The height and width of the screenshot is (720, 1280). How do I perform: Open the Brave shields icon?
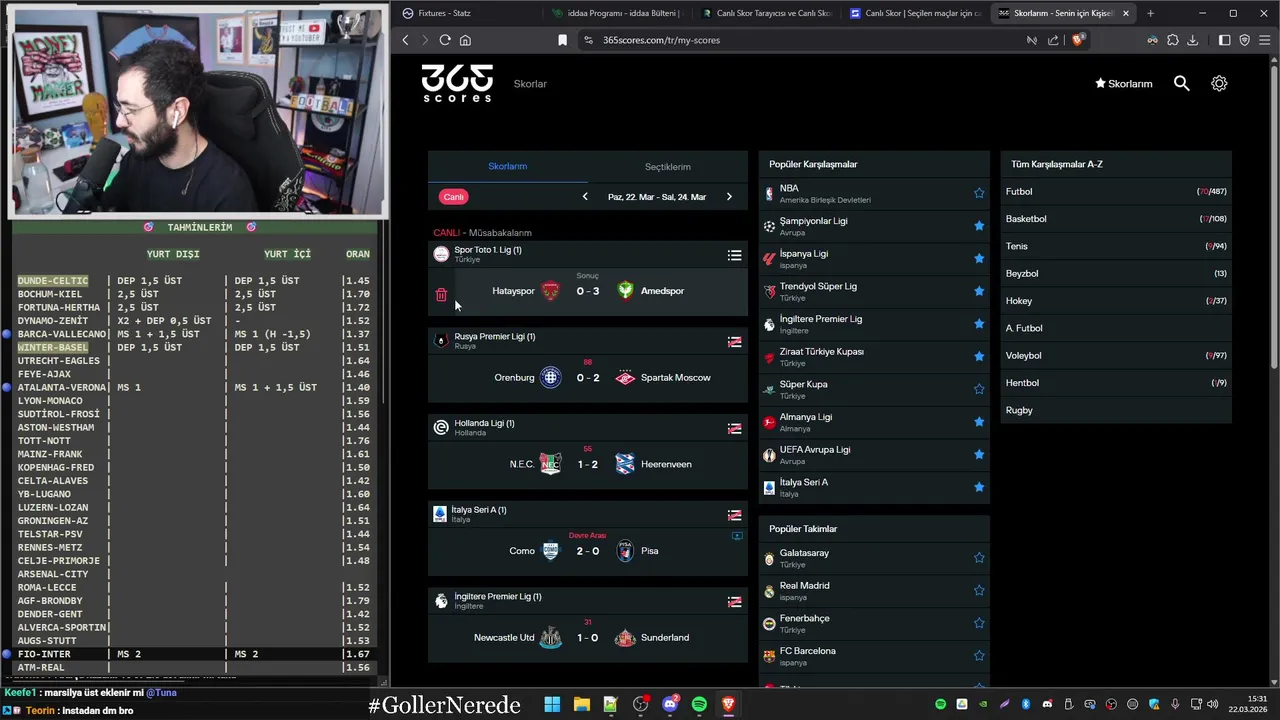pos(1077,40)
